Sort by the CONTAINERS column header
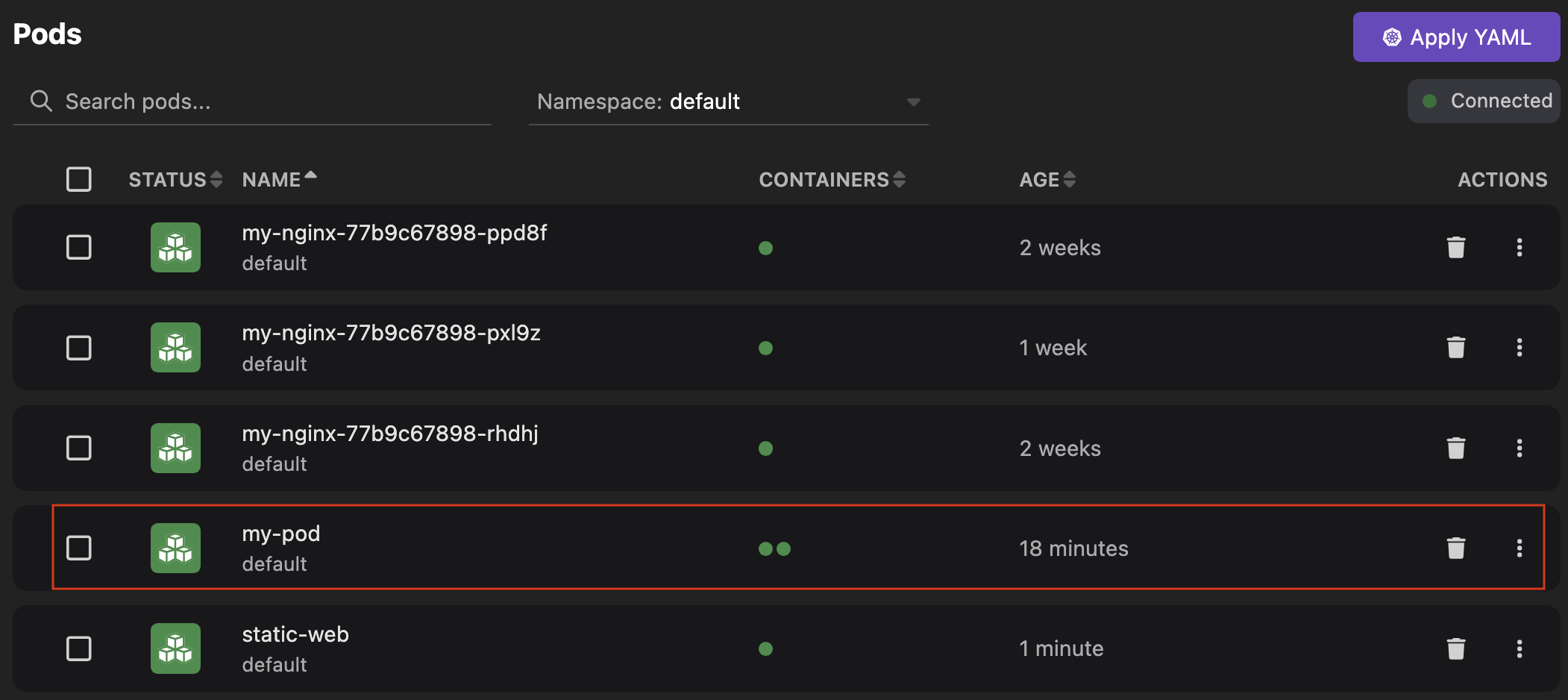This screenshot has height=700, width=1568. tap(900, 179)
